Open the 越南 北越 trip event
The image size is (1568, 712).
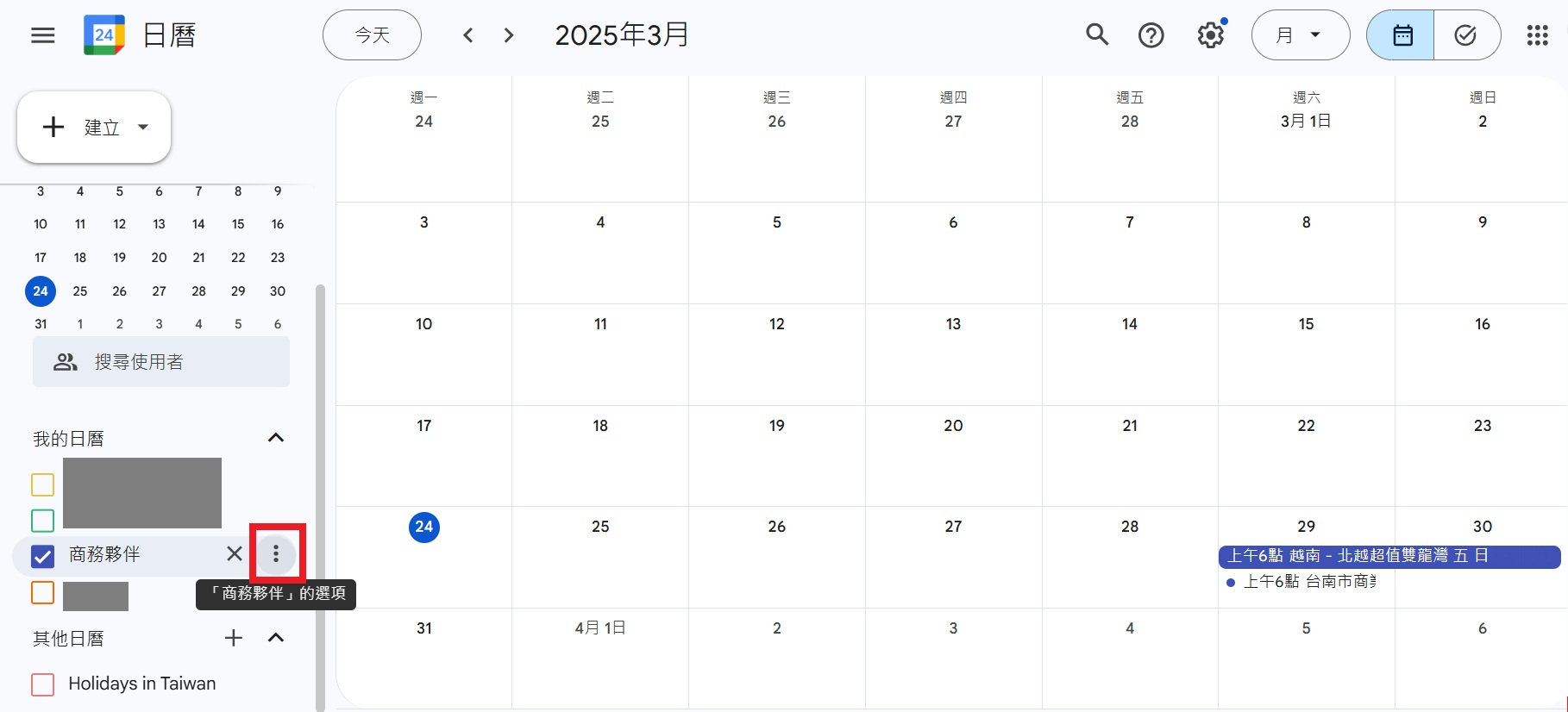[1389, 556]
